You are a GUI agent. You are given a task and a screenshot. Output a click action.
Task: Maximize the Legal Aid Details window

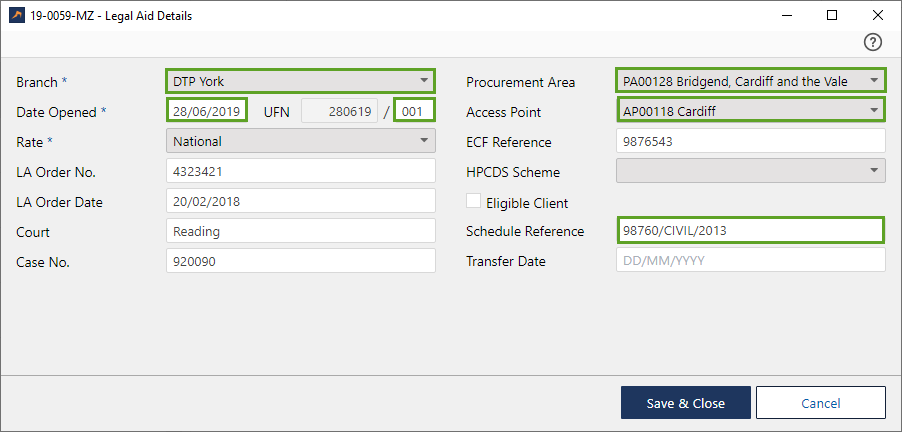pos(832,15)
